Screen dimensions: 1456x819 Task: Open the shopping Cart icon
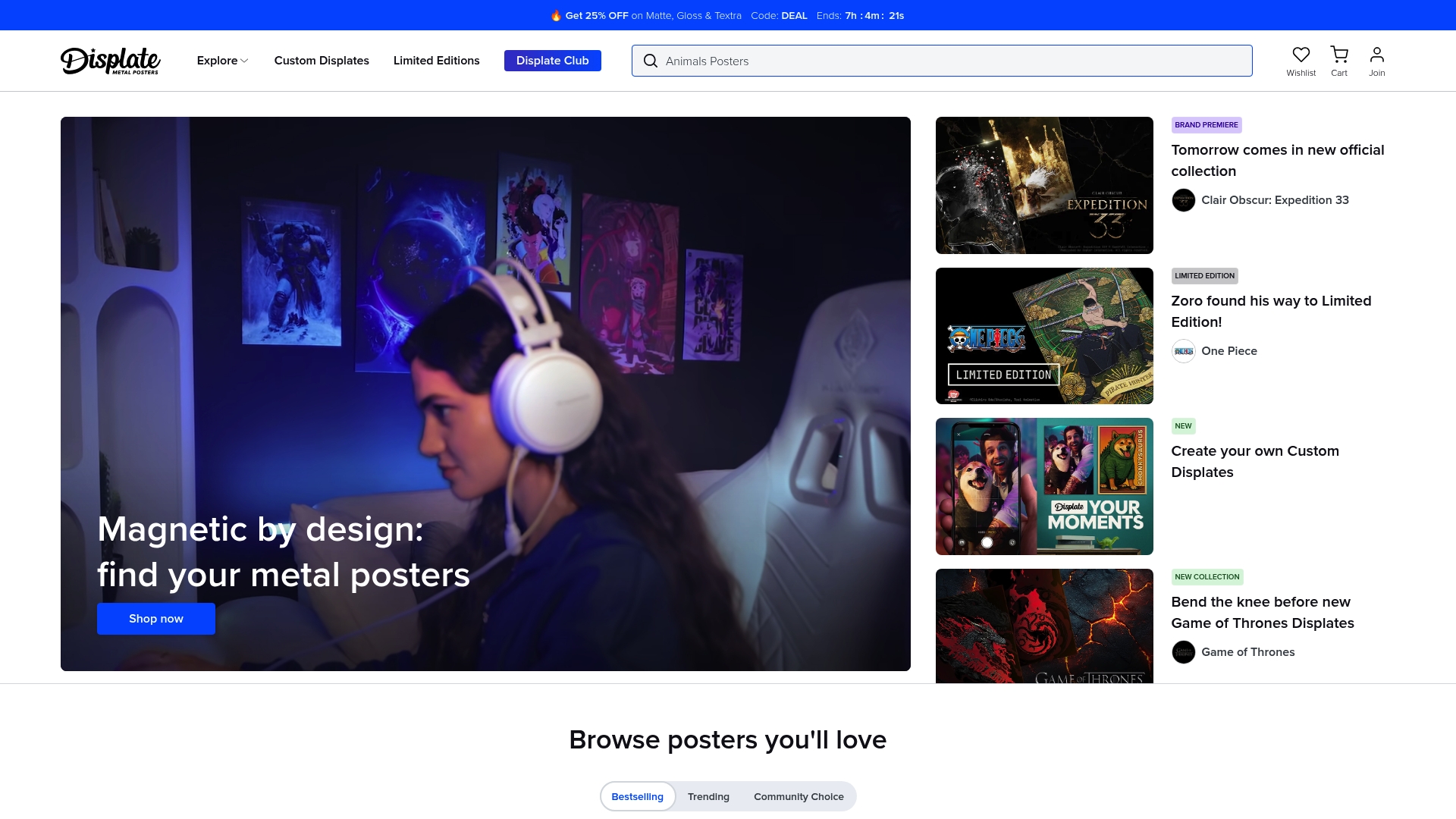coord(1339,55)
